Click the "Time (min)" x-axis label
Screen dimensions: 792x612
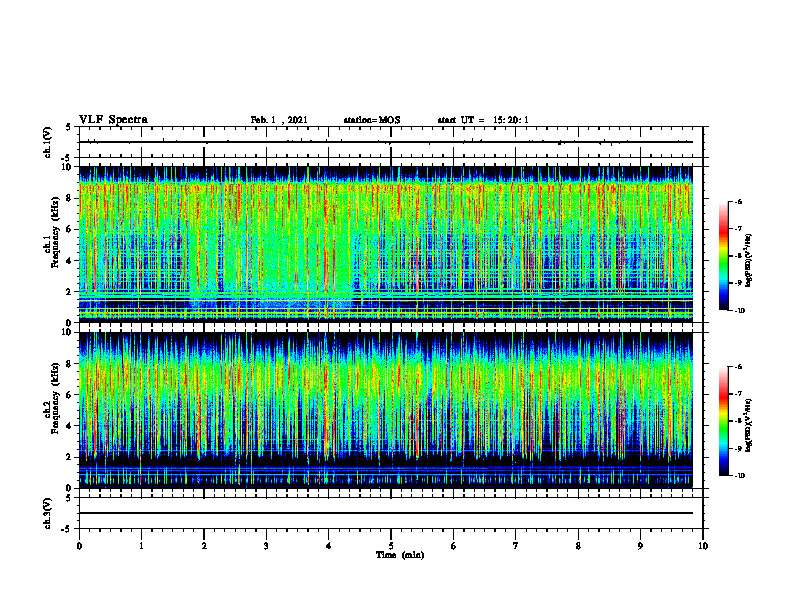[400, 555]
